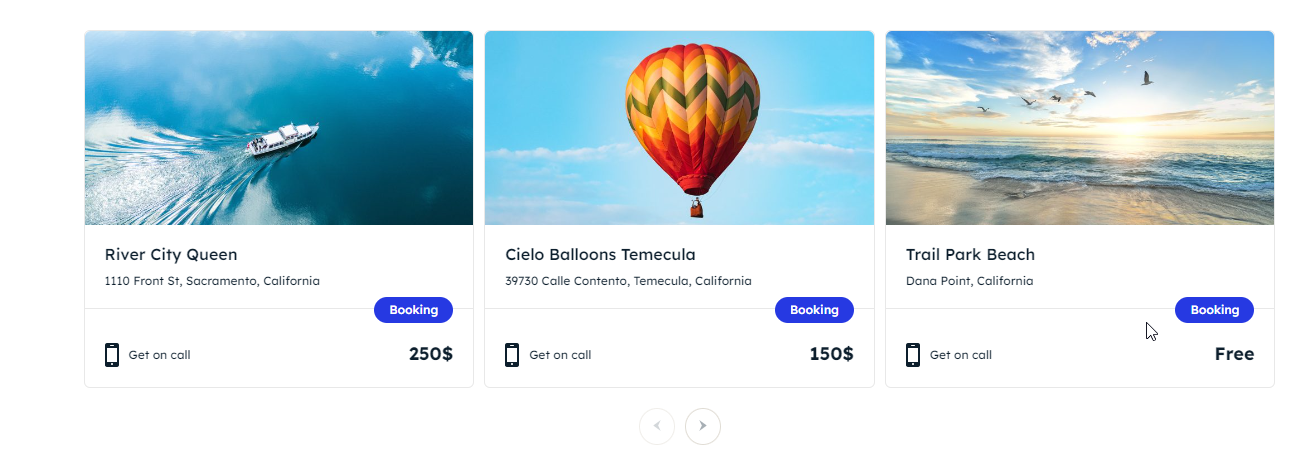Open Trail Park Beach title link

coord(970,254)
